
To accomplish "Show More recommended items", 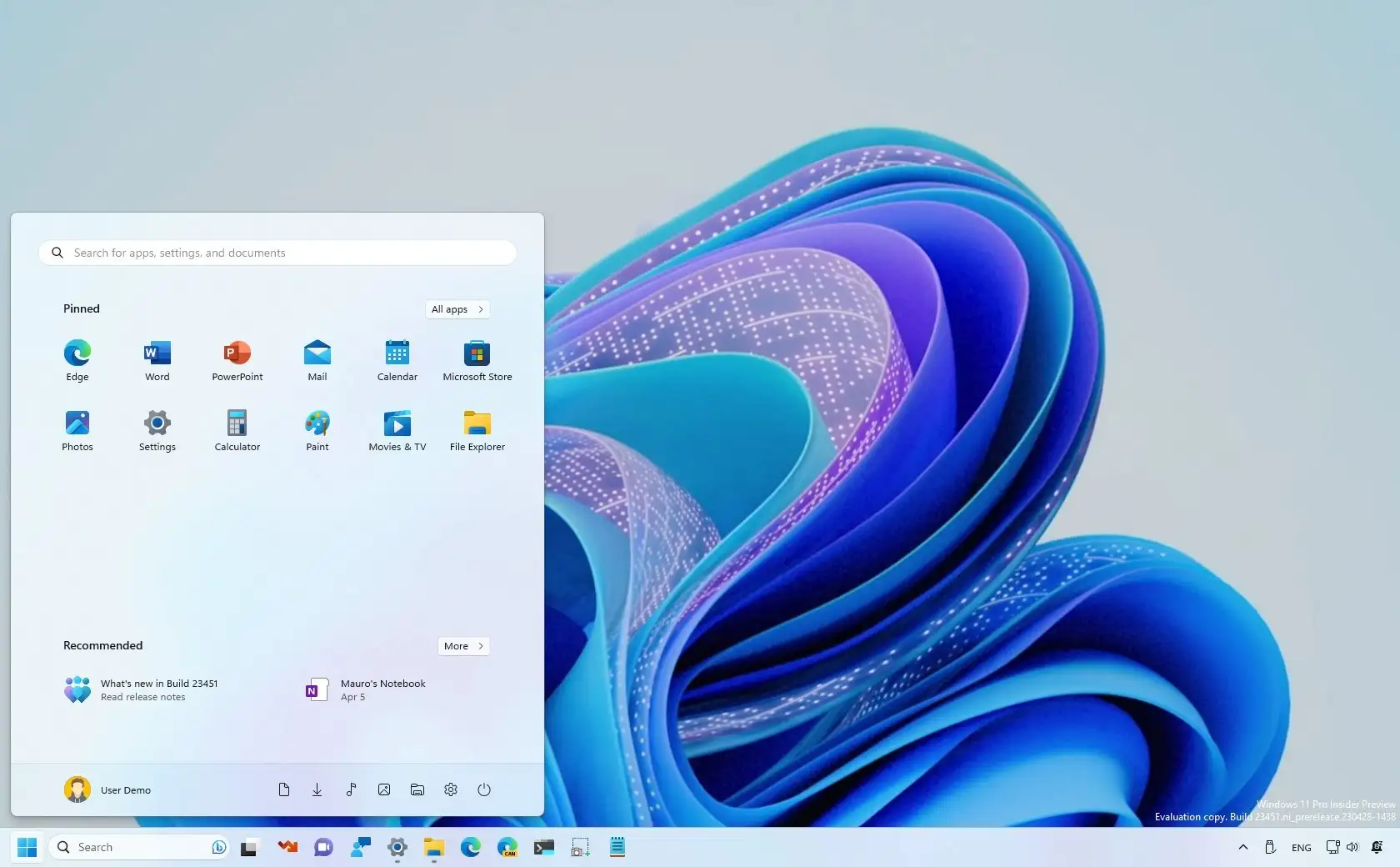I will click(x=463, y=646).
